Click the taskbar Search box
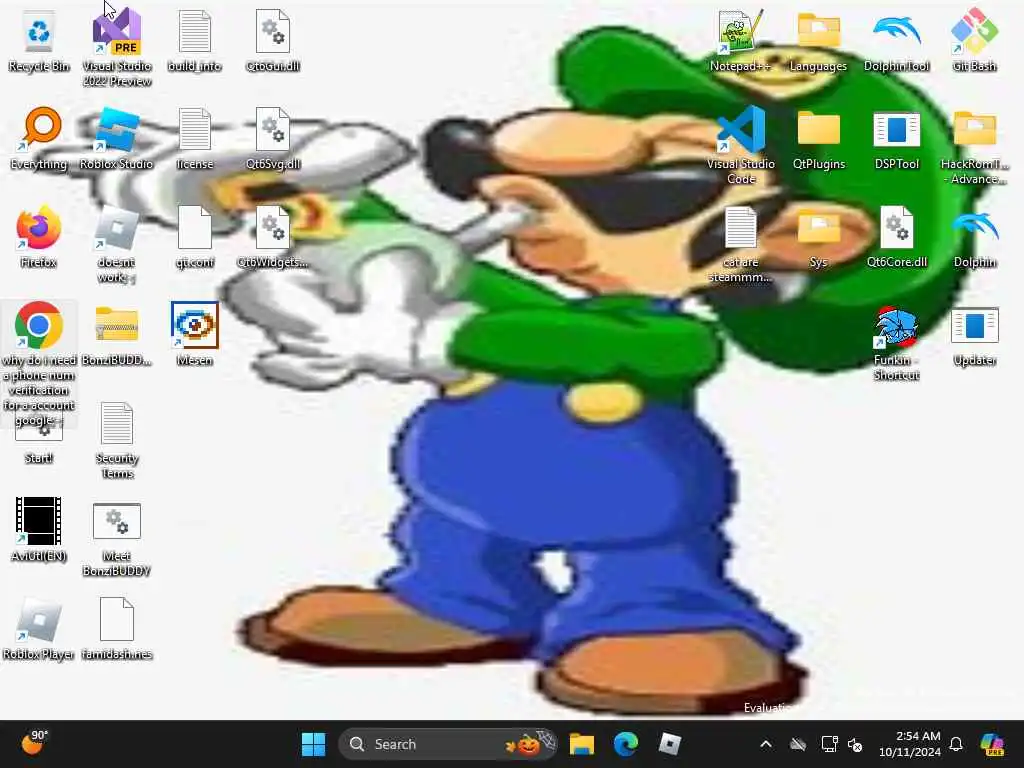Viewport: 1024px width, 768px height. pyautogui.click(x=448, y=744)
